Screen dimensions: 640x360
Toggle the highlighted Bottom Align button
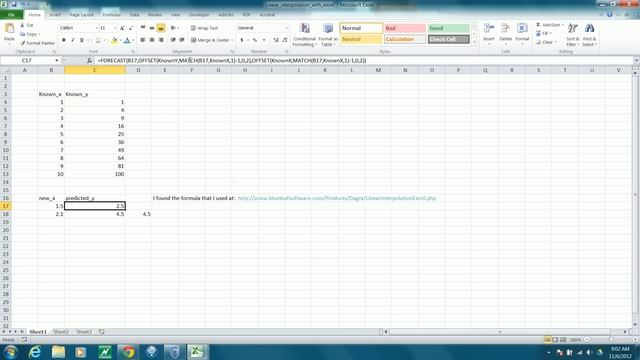(x=161, y=28)
